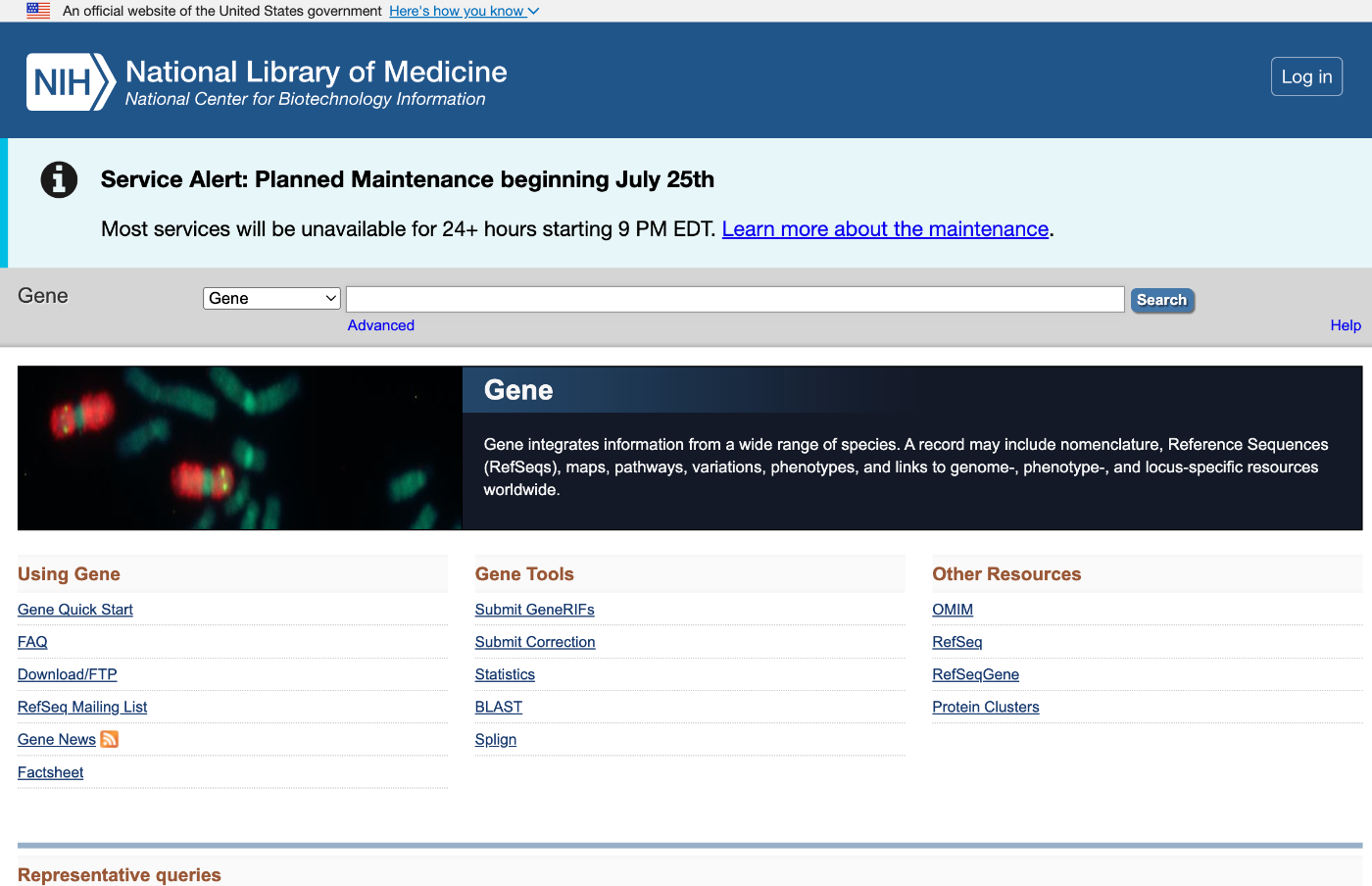Open the RefSeq link under Other Resources
1372x886 pixels.
pyautogui.click(x=957, y=642)
